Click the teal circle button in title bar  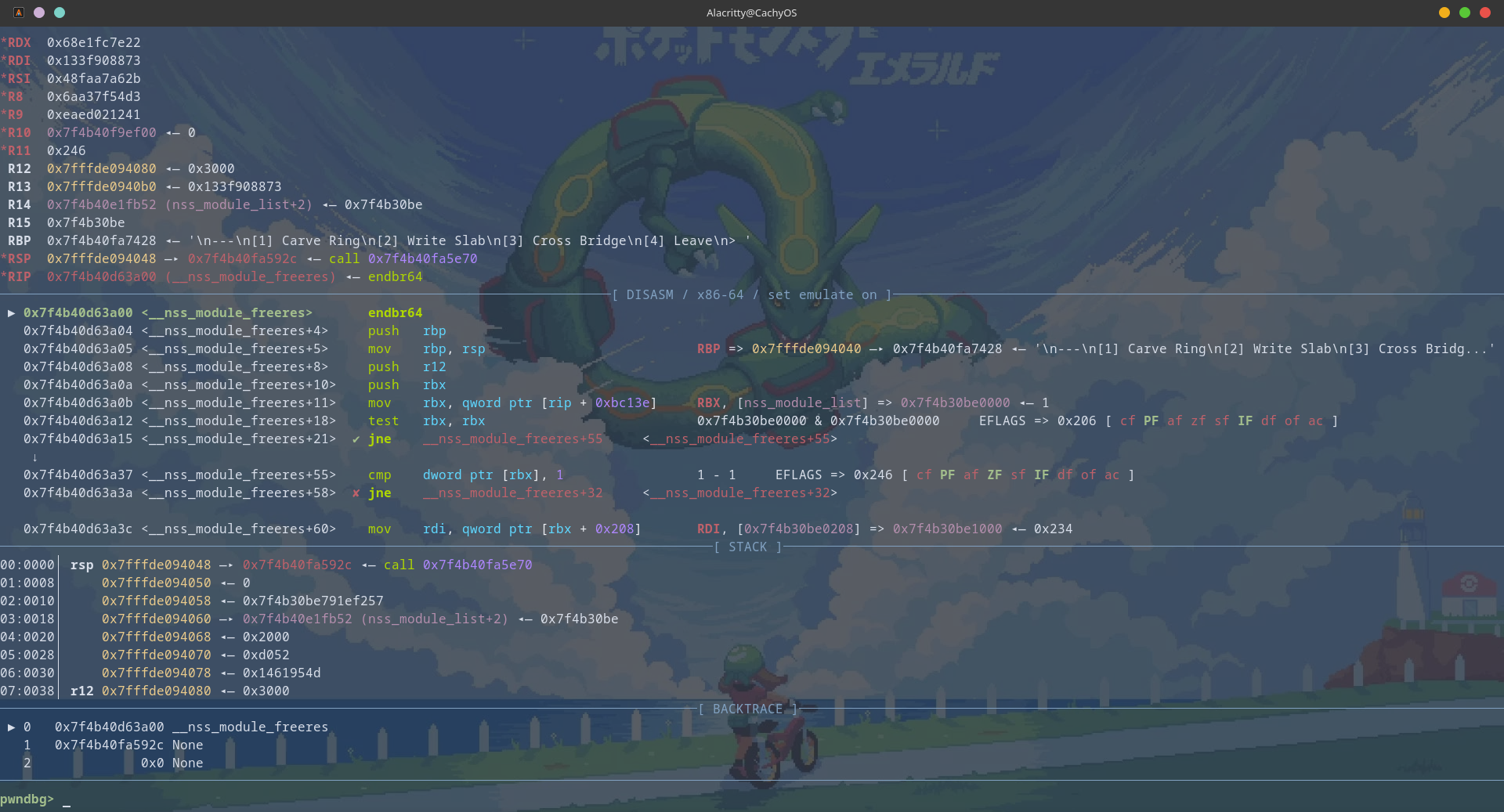tap(60, 13)
